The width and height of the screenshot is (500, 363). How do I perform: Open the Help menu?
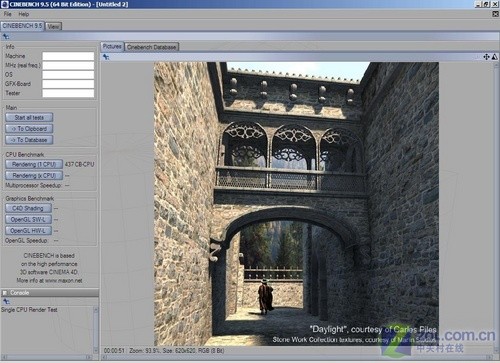[x=24, y=14]
